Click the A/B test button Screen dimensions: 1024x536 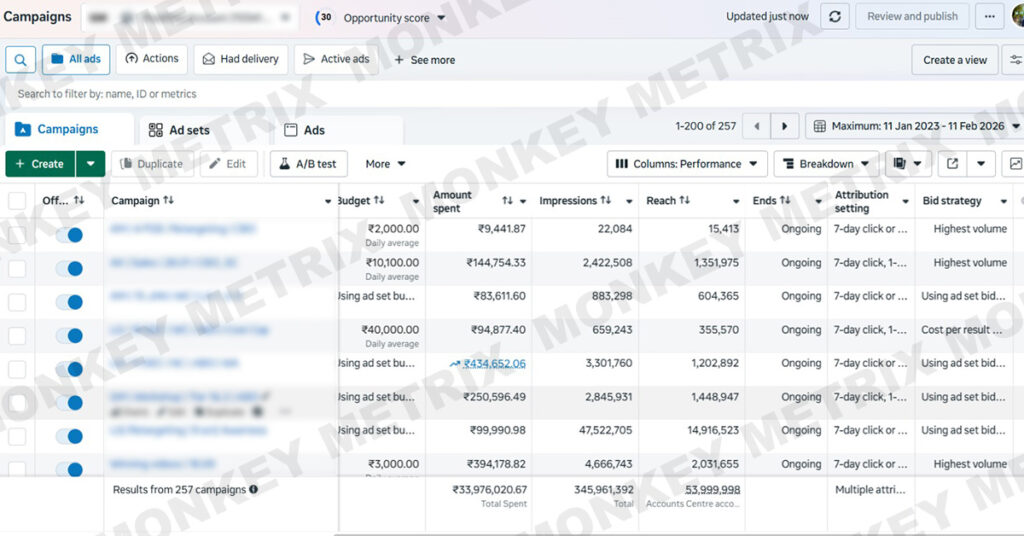[x=308, y=164]
